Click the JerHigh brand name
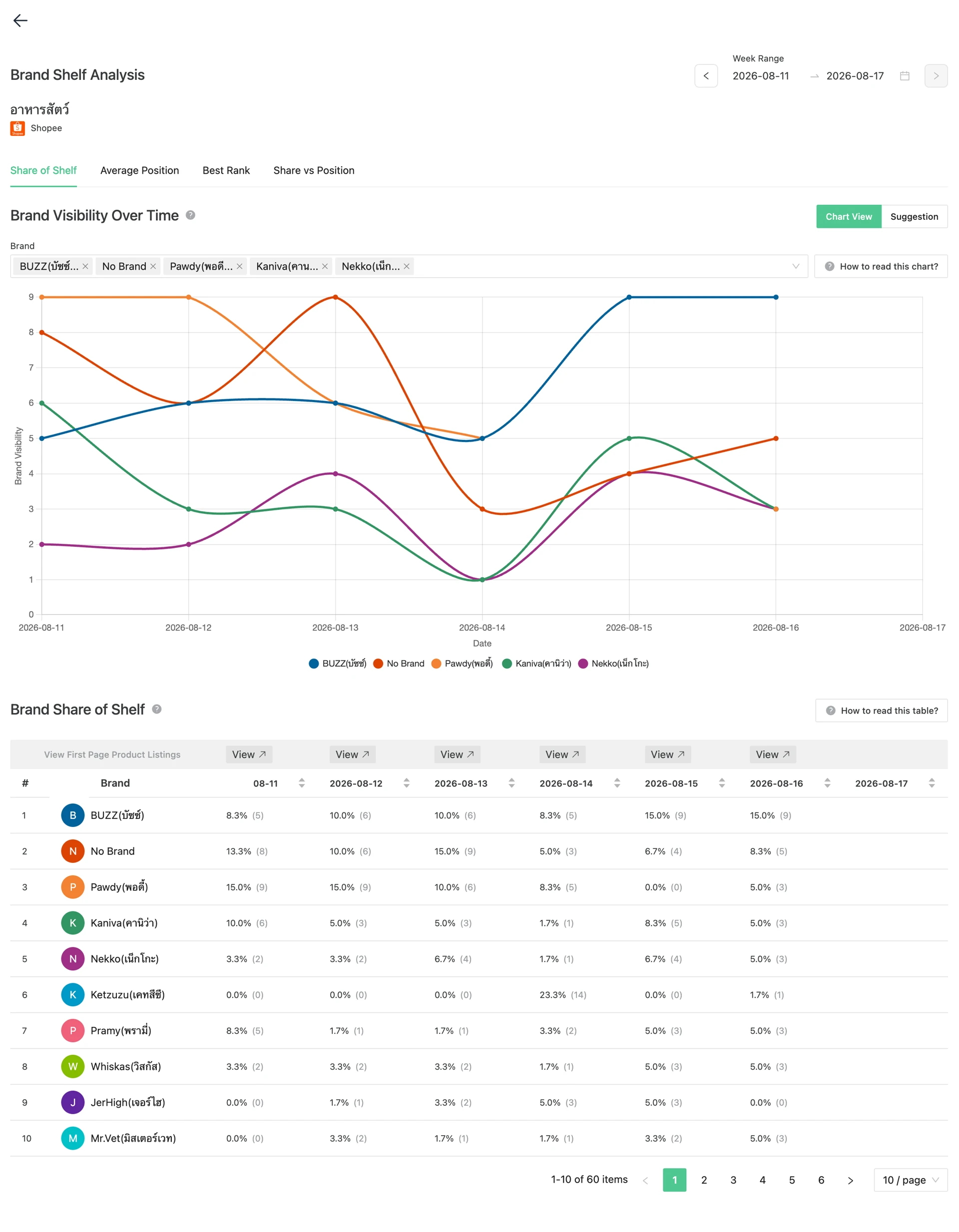 tap(127, 1102)
